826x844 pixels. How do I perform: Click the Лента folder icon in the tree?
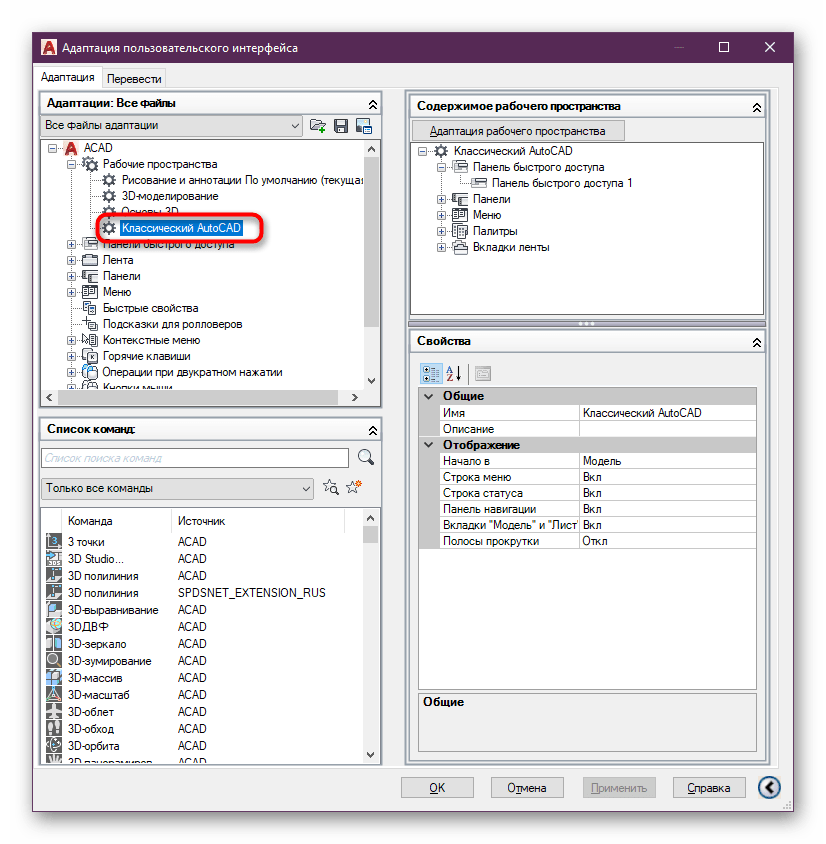89,260
